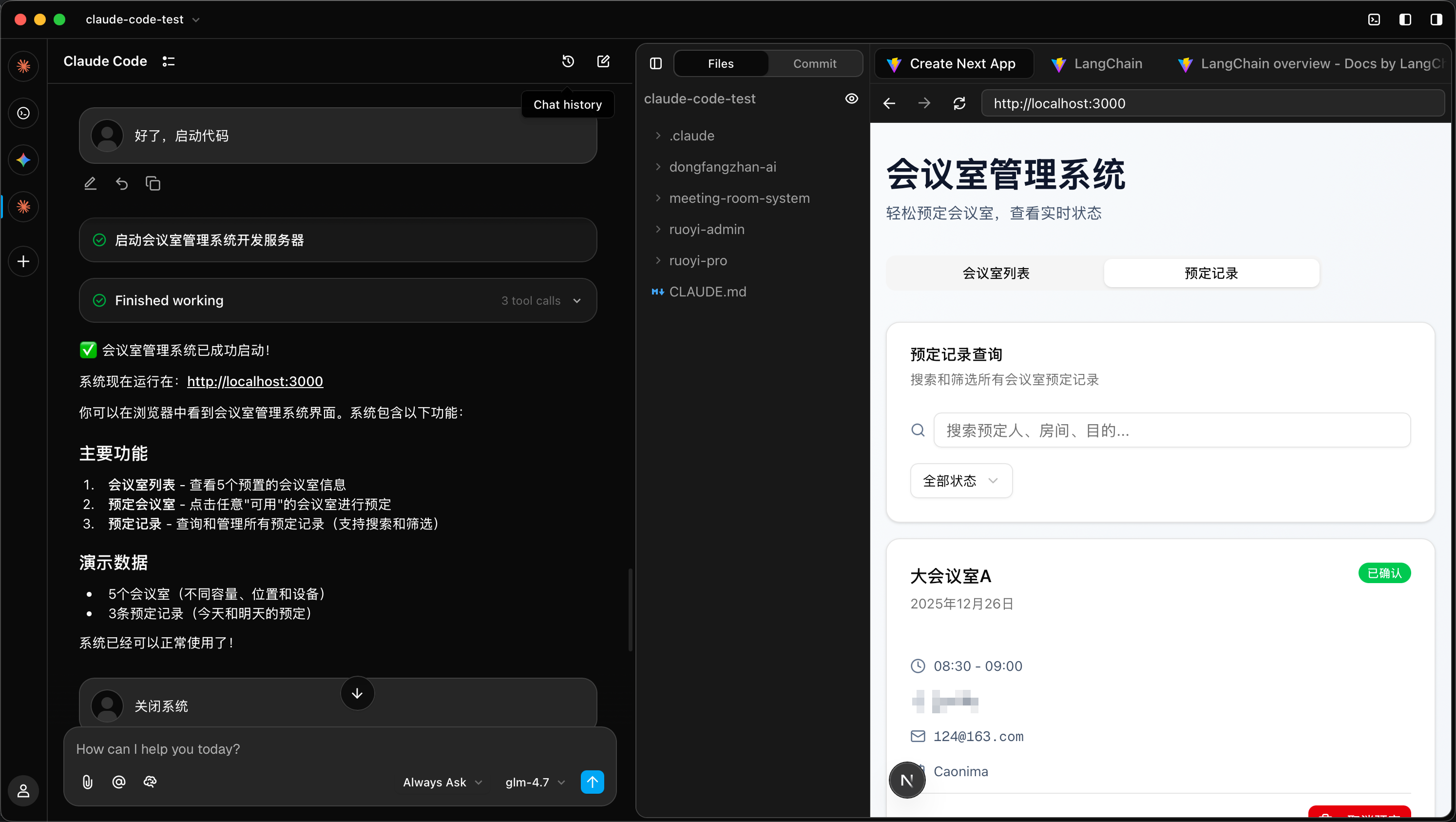Click the scroll-to-bottom arrow button
The image size is (1456, 822).
point(357,693)
